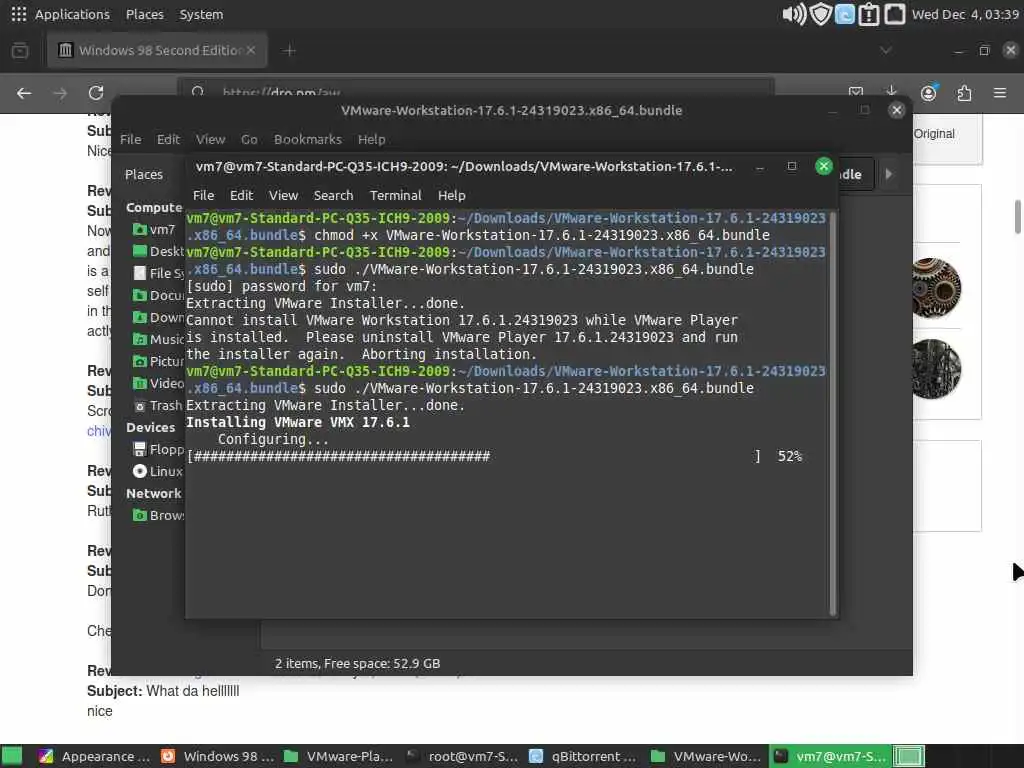The height and width of the screenshot is (768, 1024).
Task: Click the clock showing Wed Dec 4
Action: click(x=965, y=14)
